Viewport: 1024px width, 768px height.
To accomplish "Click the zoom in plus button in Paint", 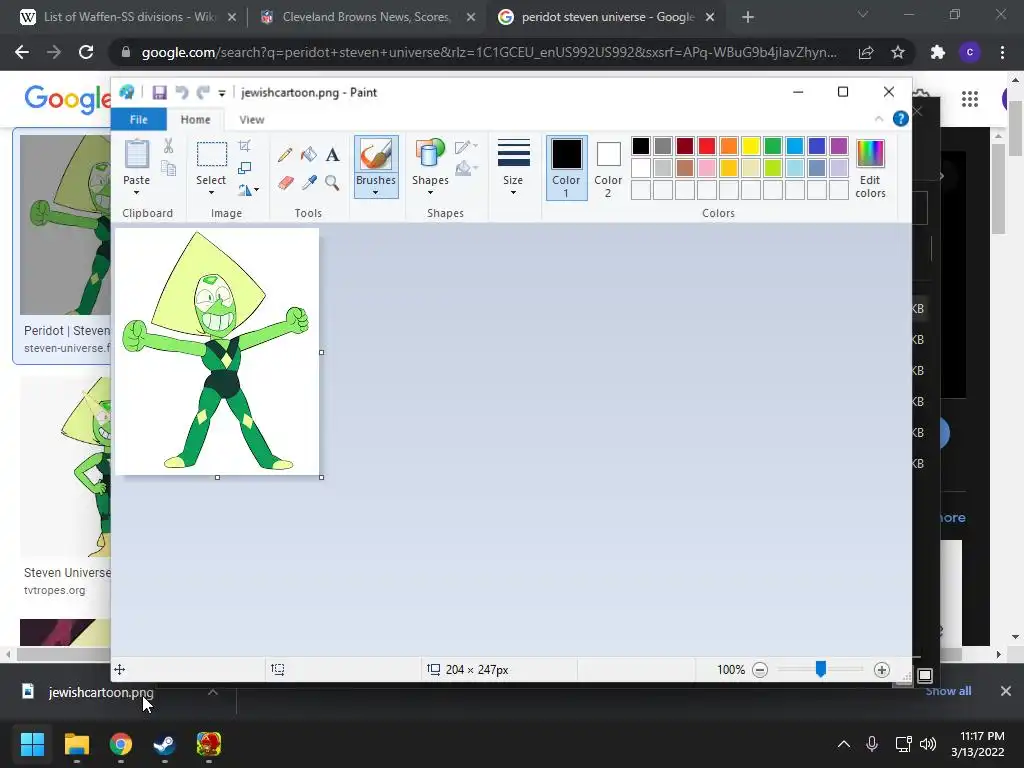I will (x=882, y=670).
